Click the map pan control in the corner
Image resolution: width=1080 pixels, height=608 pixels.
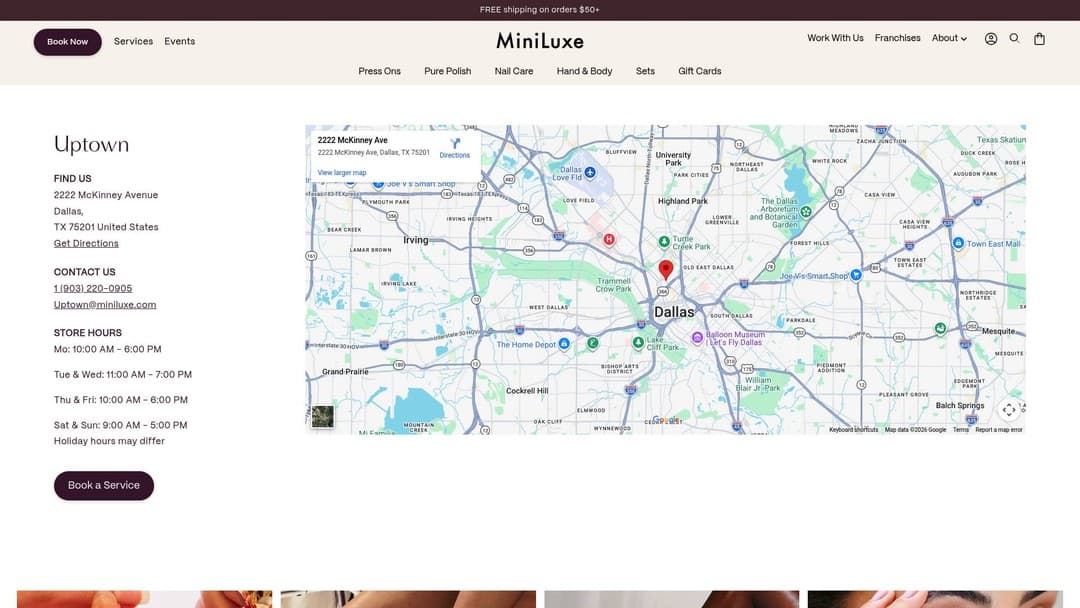tap(1009, 410)
